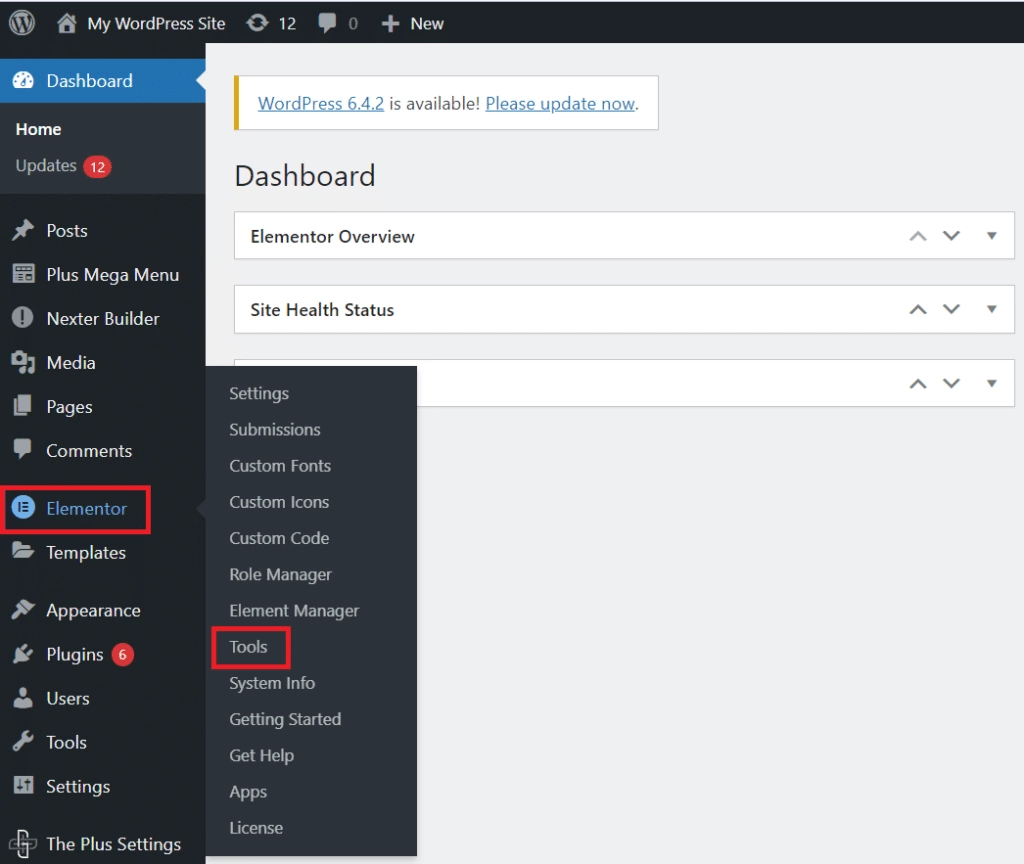Click the updates counter icon in admin bar
Image resolution: width=1024 pixels, height=864 pixels.
click(x=258, y=22)
